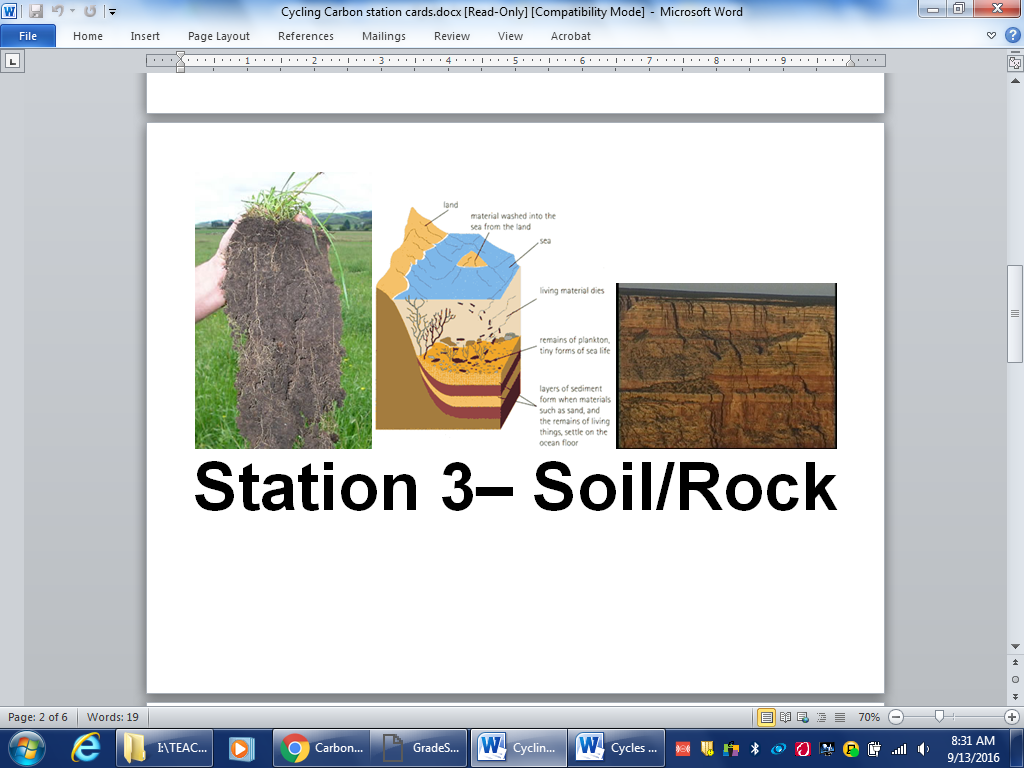Click the red antivirus tray icon

tap(803, 749)
